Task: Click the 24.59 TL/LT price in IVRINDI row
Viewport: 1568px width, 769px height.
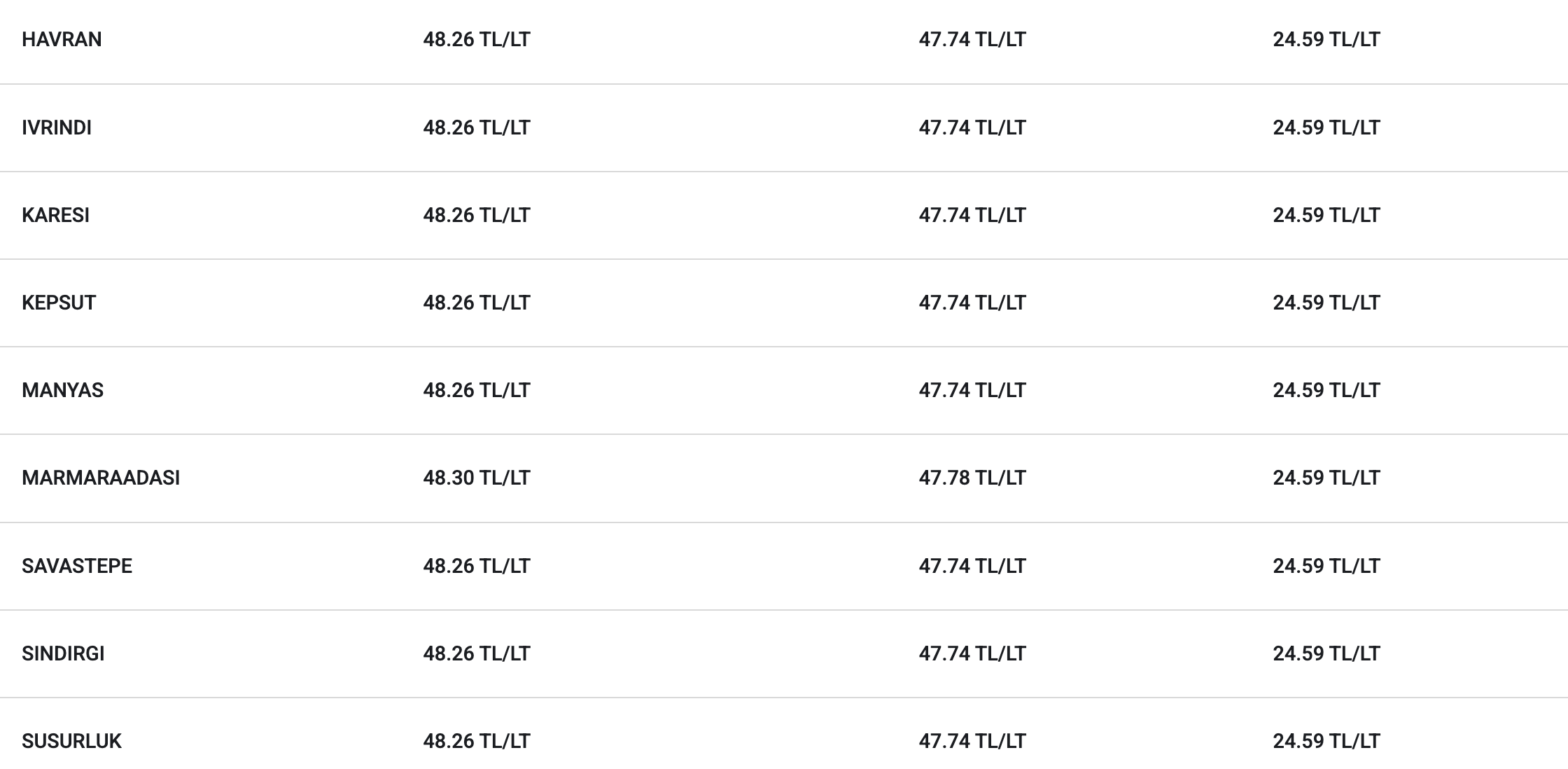Action: pos(1326,127)
